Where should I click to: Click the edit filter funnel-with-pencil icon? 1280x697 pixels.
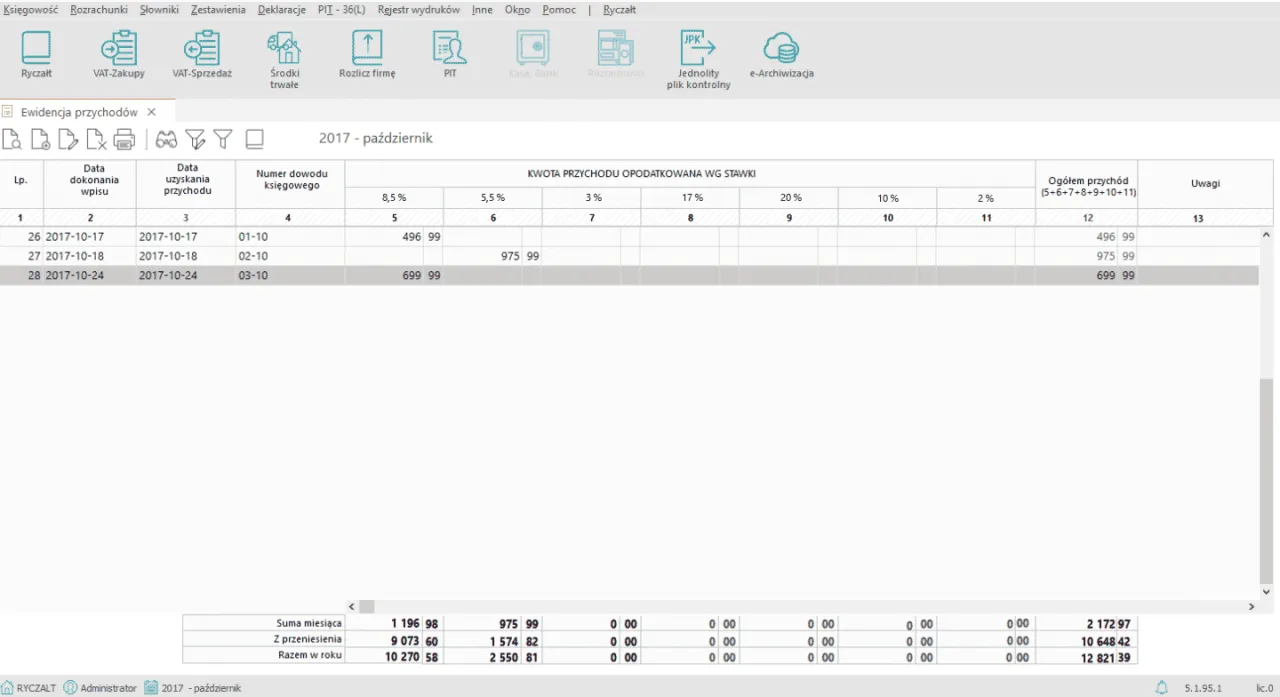[x=196, y=139]
